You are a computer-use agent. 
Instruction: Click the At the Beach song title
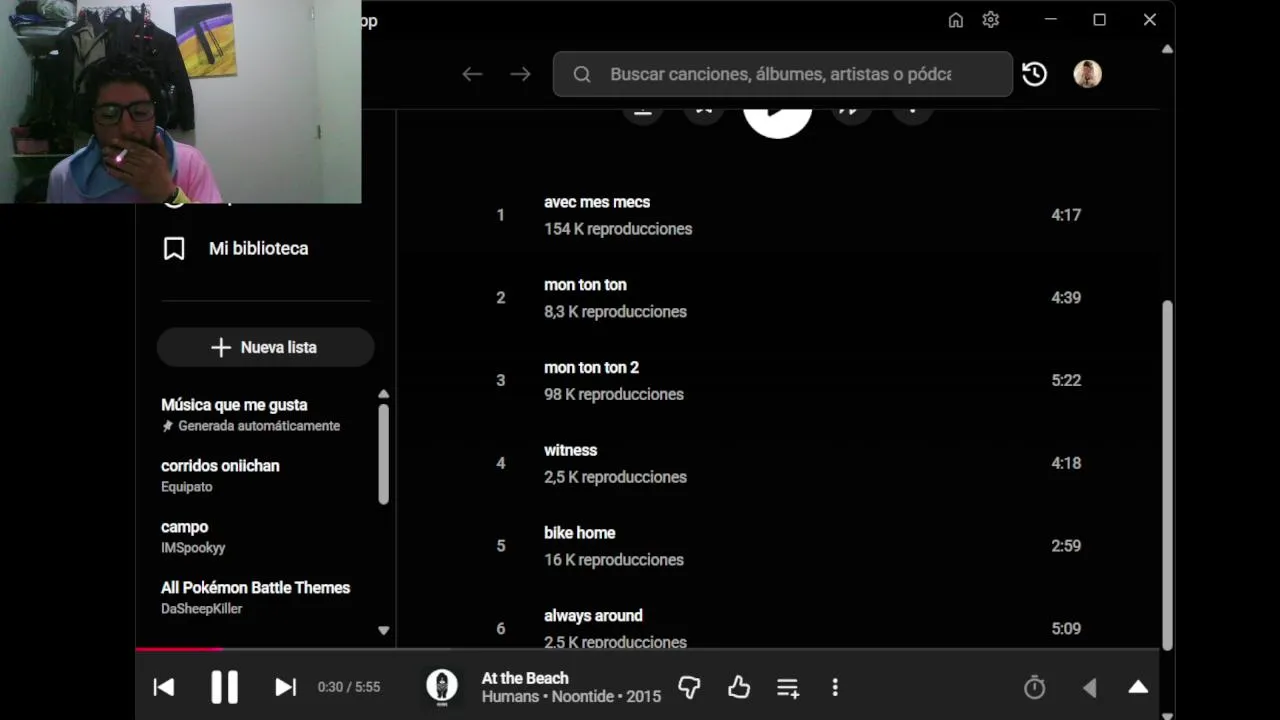[x=525, y=678]
